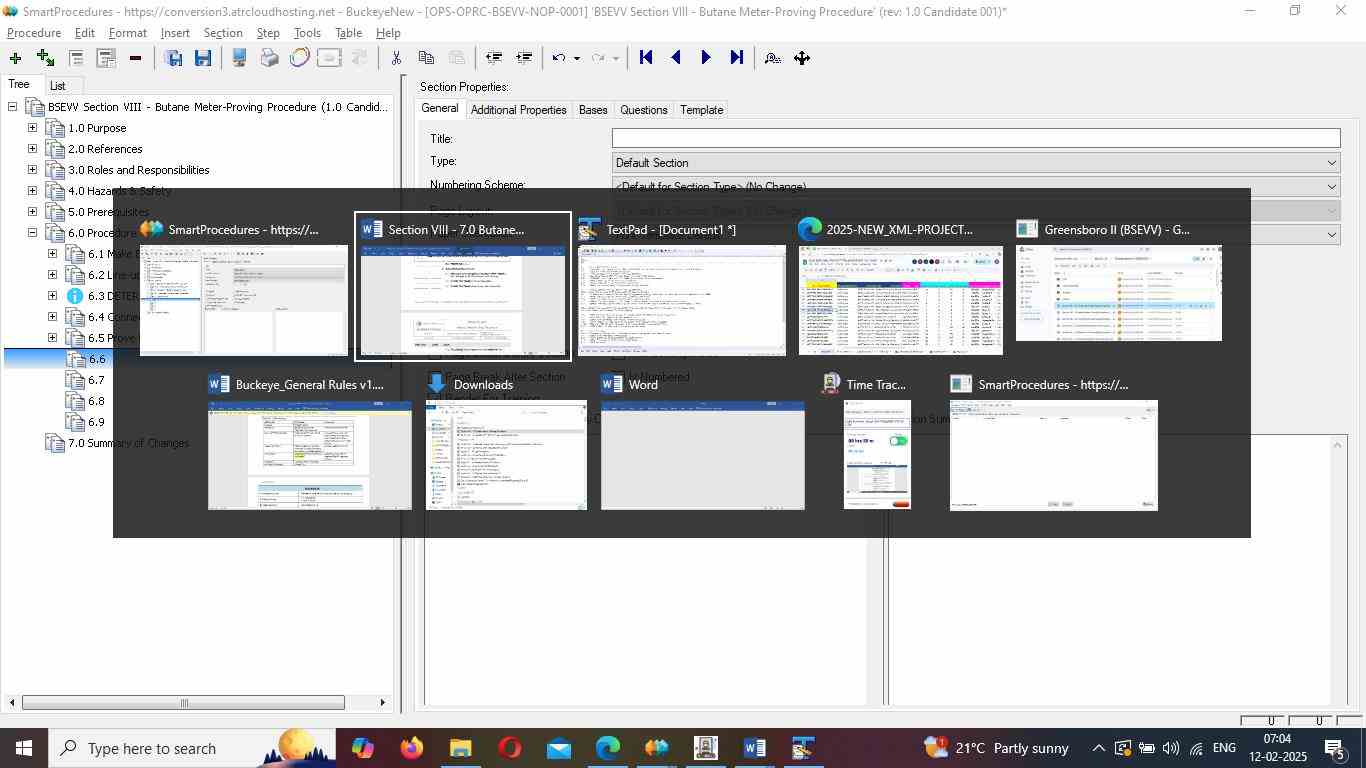Click the Outdent toolbar icon
1366x768 pixels.
[x=493, y=58]
